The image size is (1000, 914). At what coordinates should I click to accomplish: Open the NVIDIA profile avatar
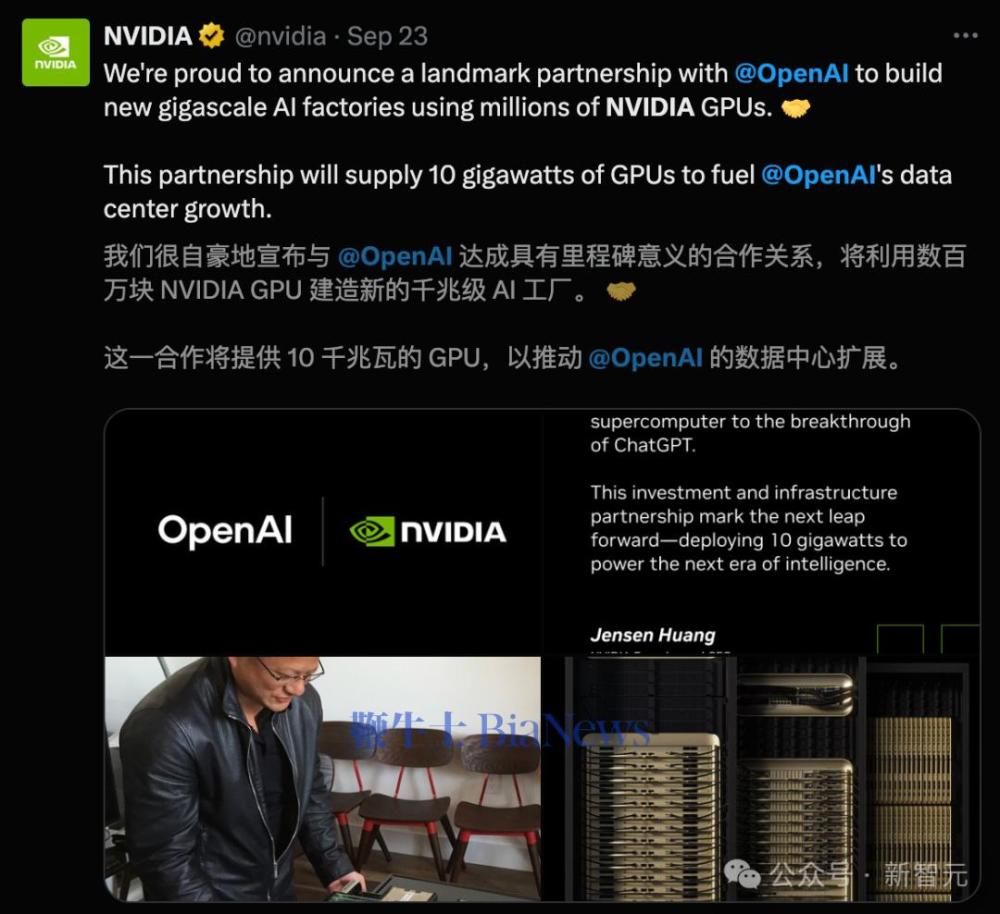coord(55,52)
